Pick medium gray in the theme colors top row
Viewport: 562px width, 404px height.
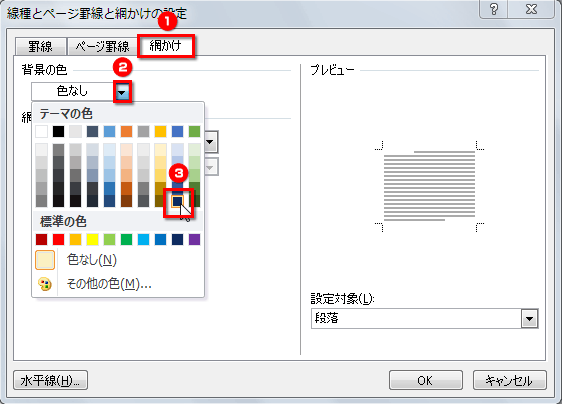pyautogui.click(x=143, y=132)
